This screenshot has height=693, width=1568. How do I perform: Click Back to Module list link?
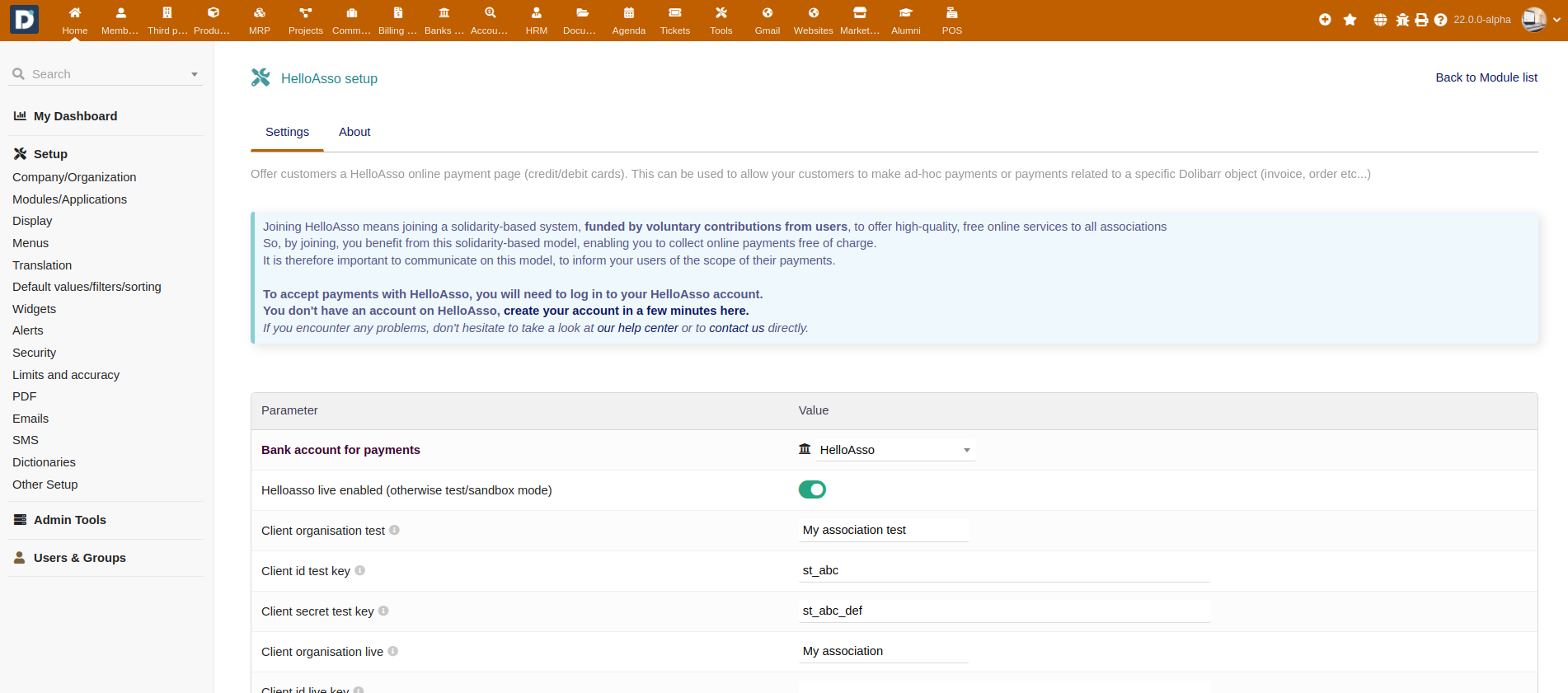[1486, 77]
